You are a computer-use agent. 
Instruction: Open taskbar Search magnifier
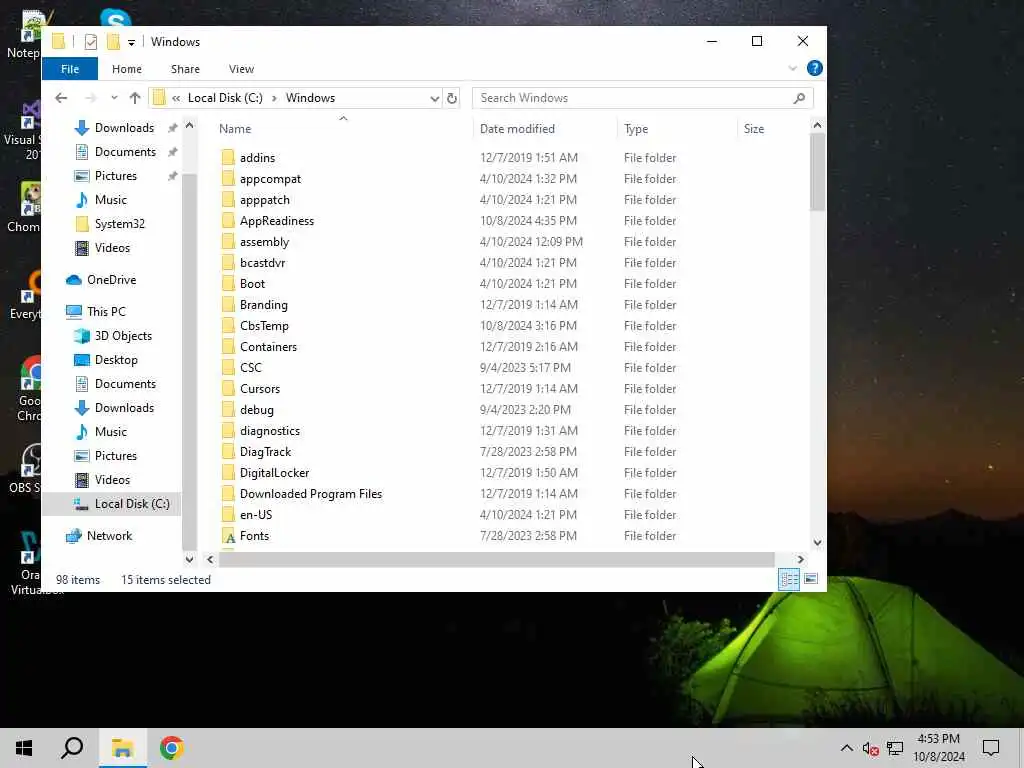click(72, 748)
